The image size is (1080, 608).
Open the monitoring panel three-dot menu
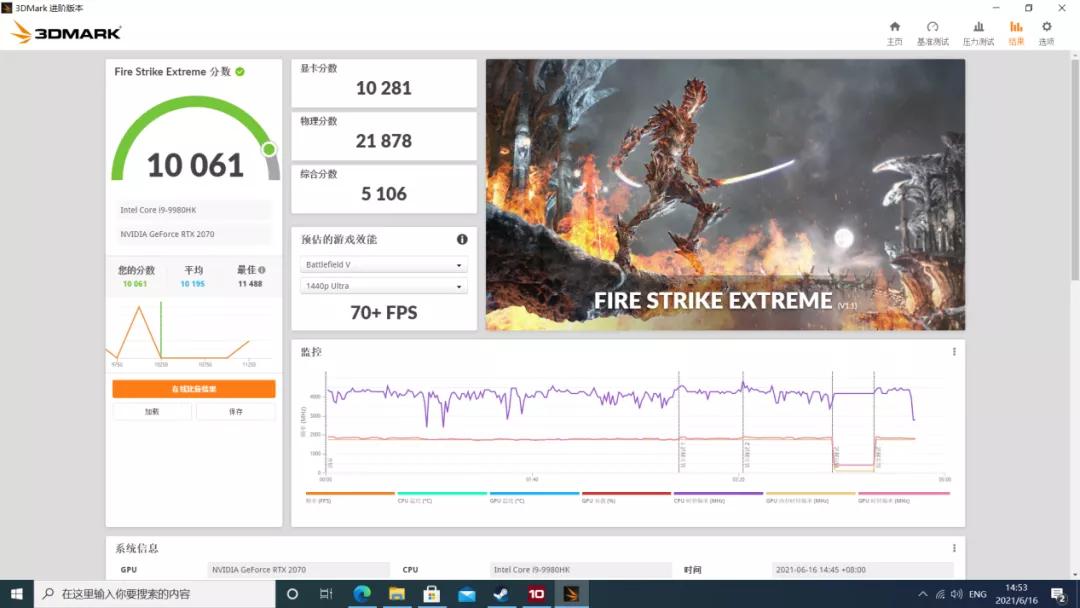(x=954, y=352)
